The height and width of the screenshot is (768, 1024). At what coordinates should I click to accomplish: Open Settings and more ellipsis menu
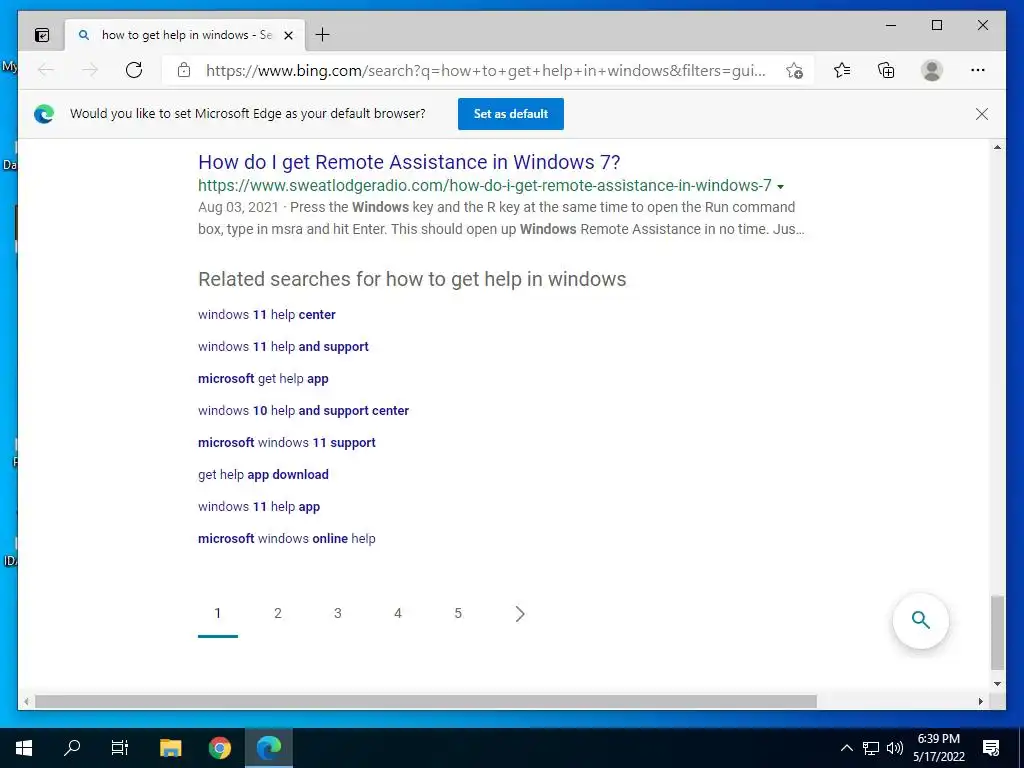click(978, 70)
